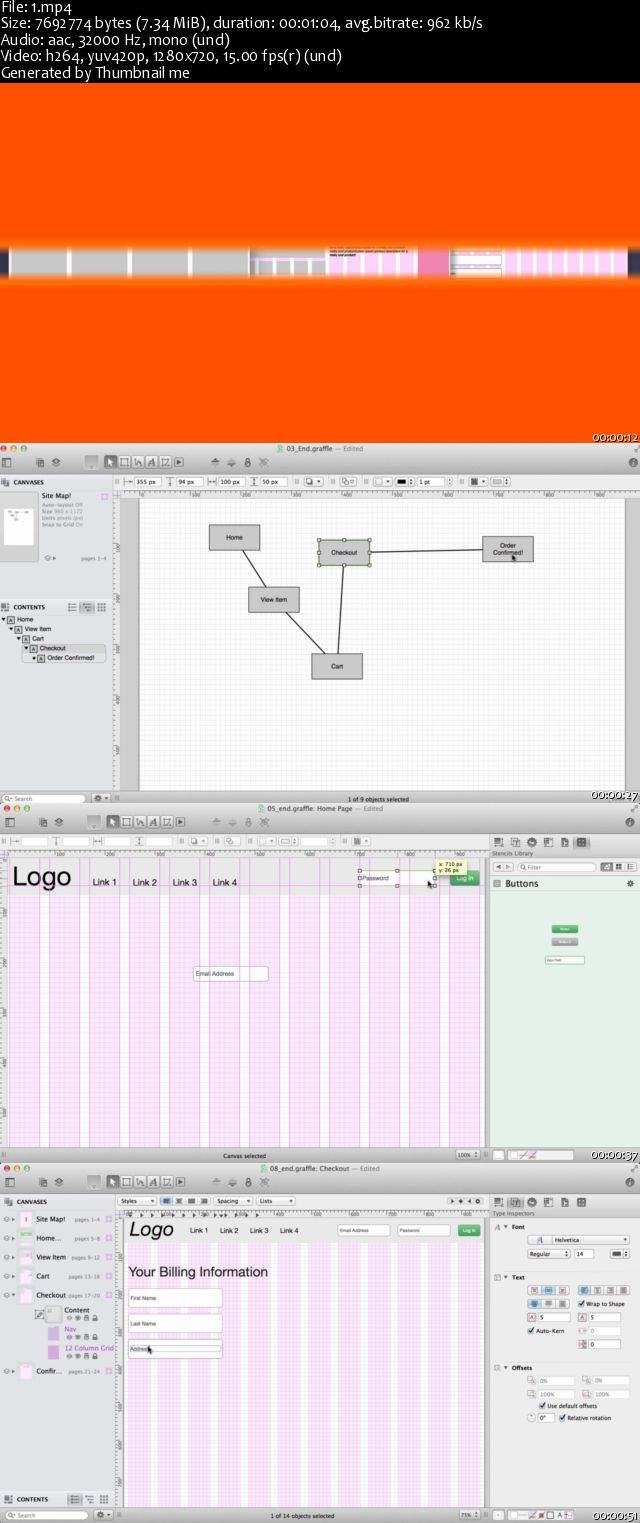Open the Regular font style dropdown

click(x=549, y=1253)
